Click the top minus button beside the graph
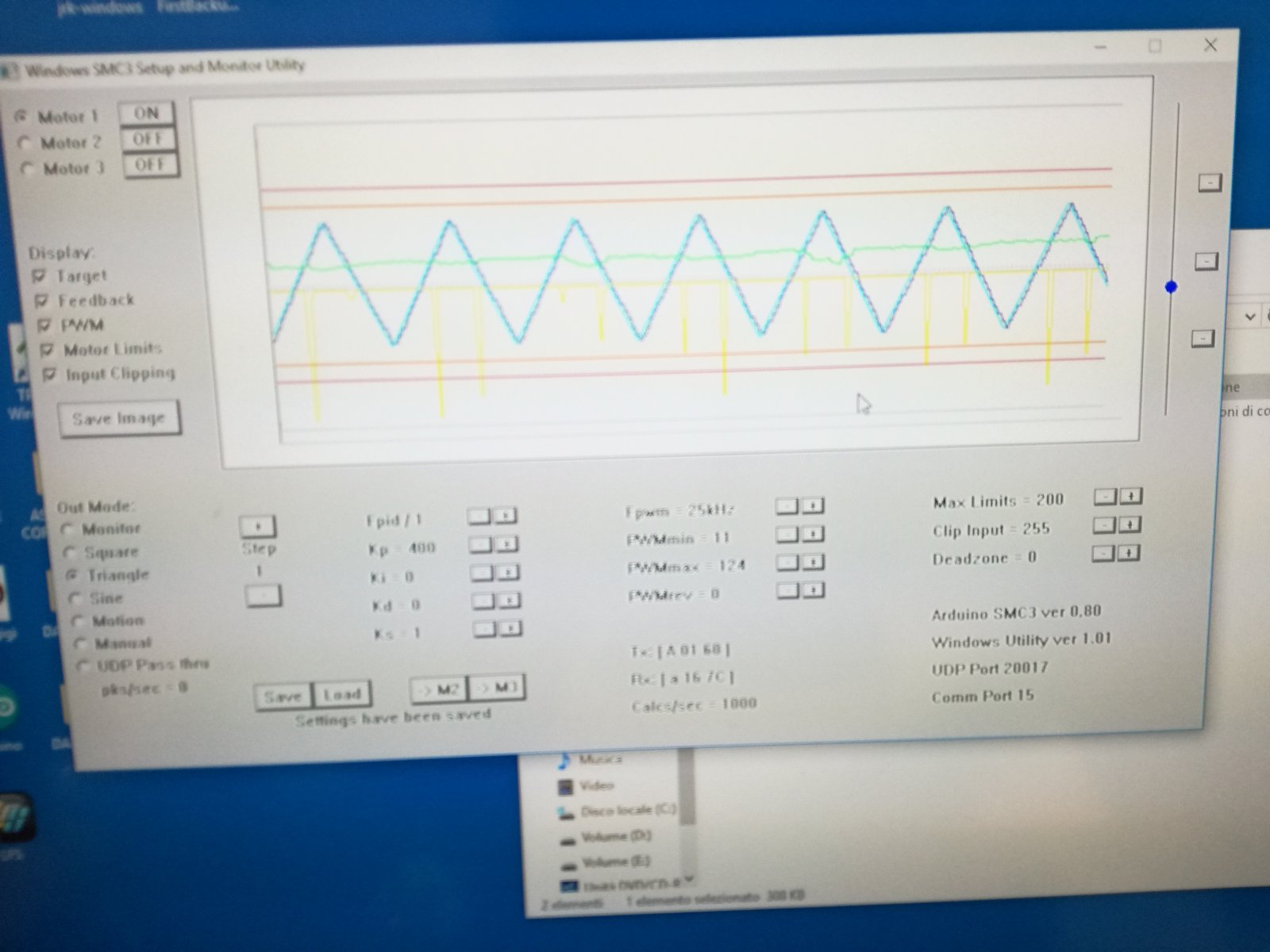 click(1209, 183)
